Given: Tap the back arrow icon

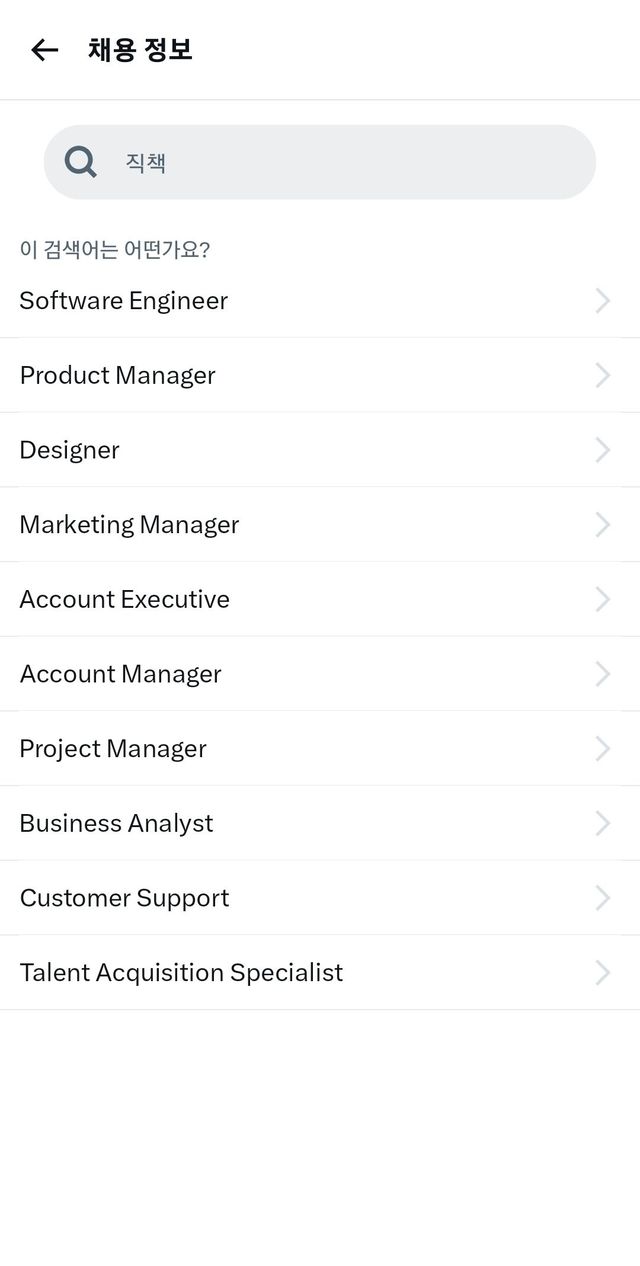Looking at the screenshot, I should click(x=44, y=50).
